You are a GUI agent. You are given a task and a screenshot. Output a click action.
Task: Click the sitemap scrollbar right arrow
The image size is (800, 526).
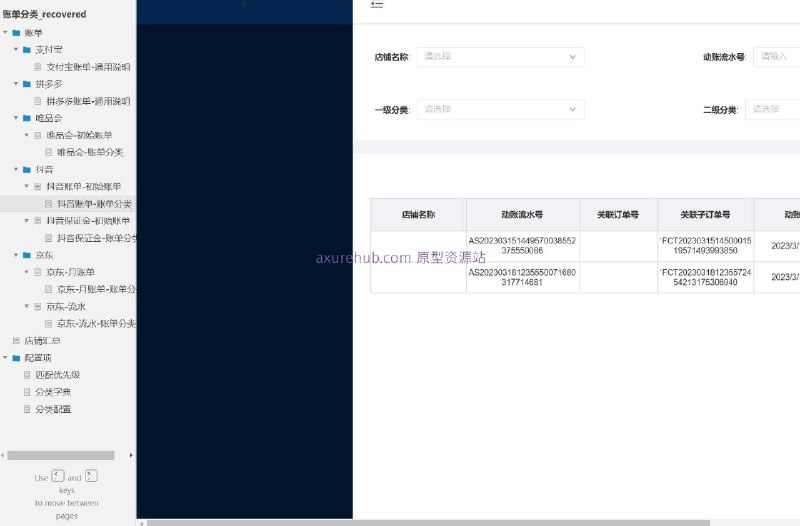coord(131,455)
